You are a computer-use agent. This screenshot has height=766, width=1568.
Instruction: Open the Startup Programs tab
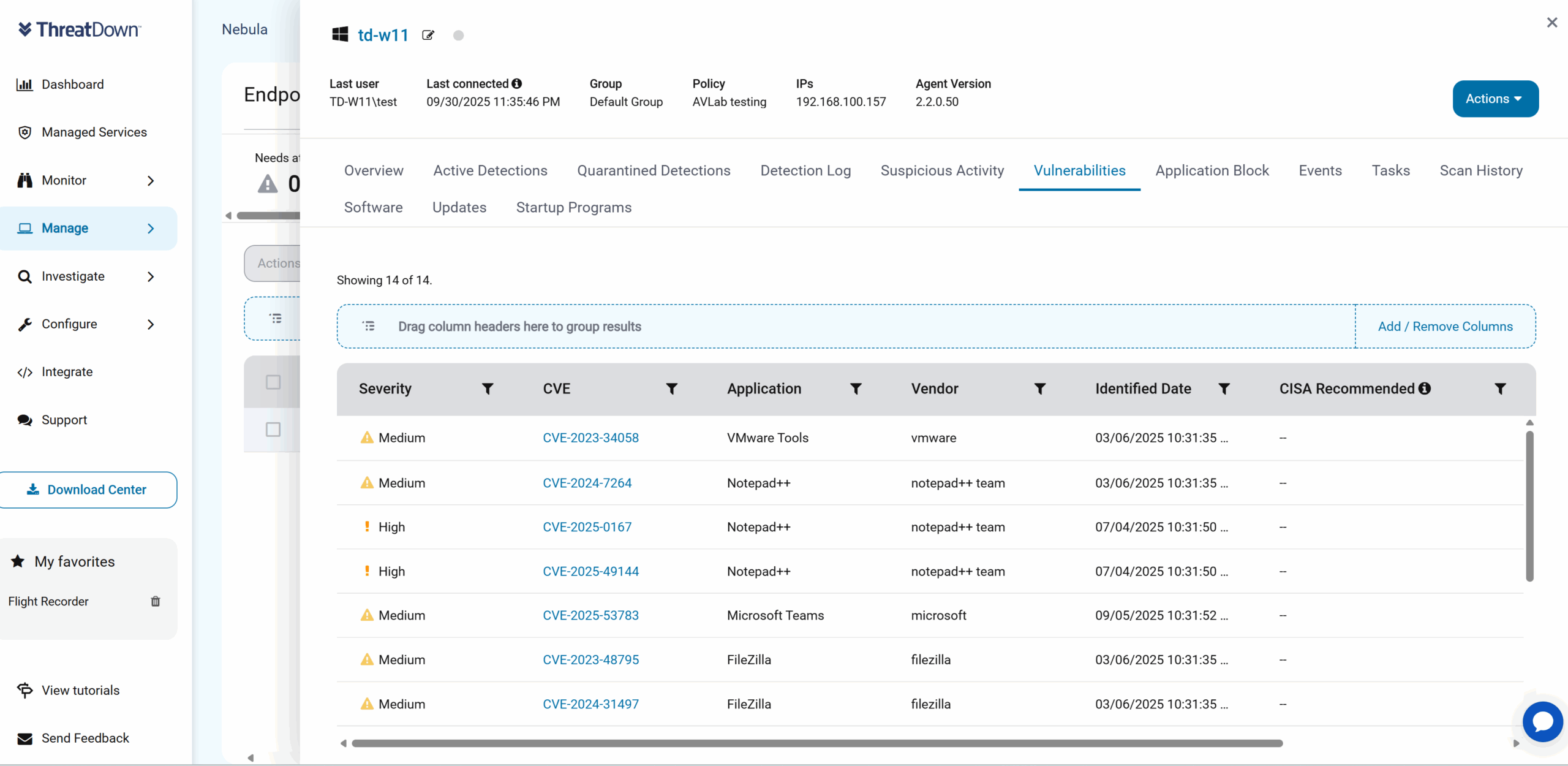(573, 207)
